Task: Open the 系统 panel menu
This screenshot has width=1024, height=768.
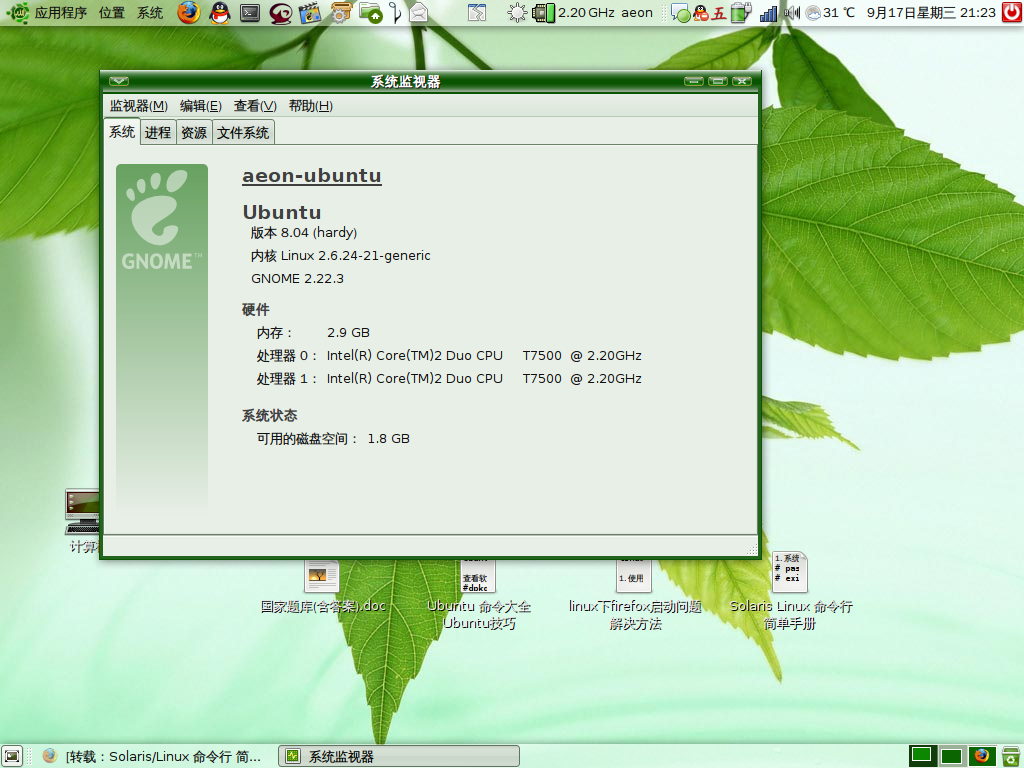Action: pyautogui.click(x=150, y=12)
